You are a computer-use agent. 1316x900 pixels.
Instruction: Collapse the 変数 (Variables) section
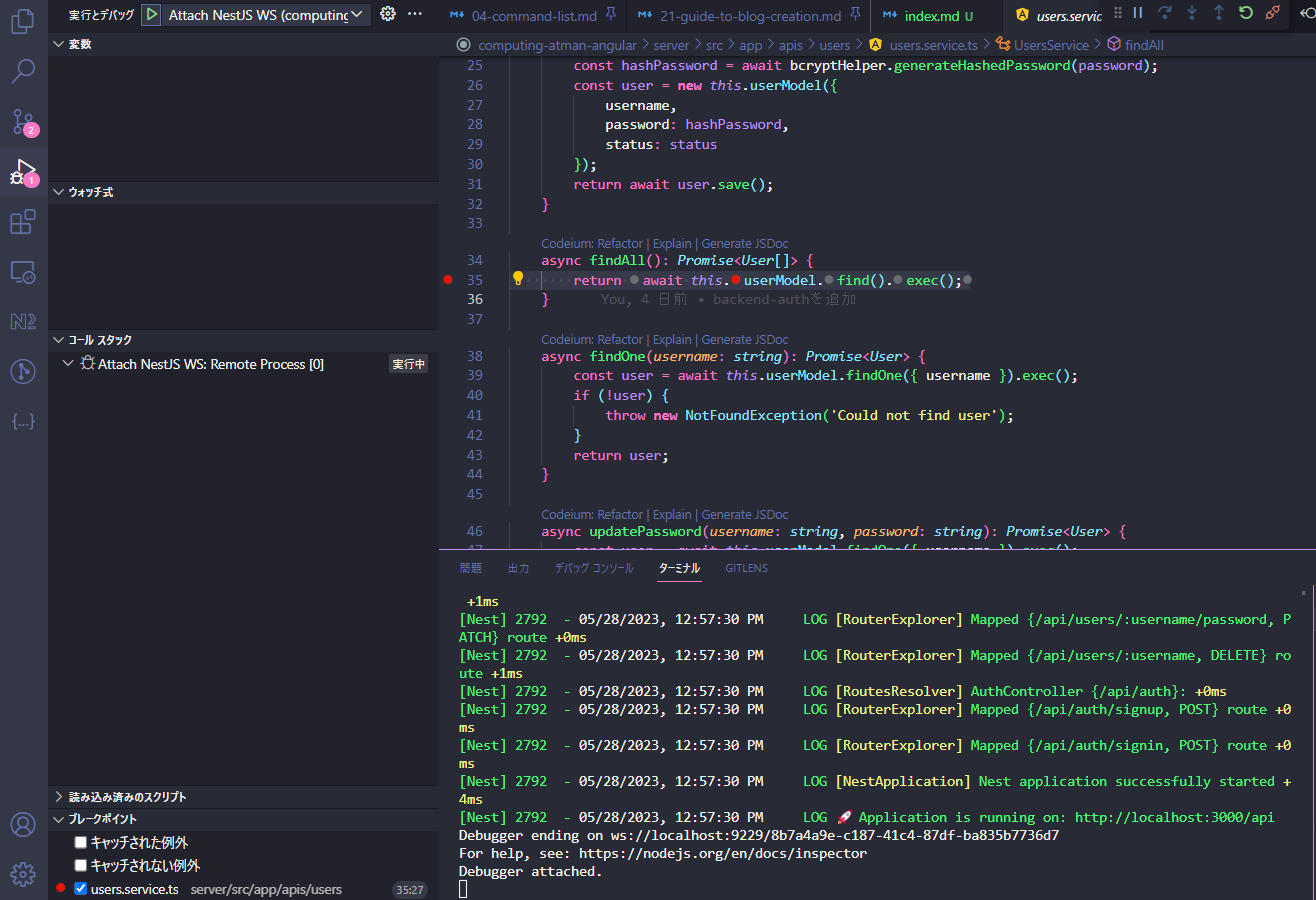click(243, 44)
